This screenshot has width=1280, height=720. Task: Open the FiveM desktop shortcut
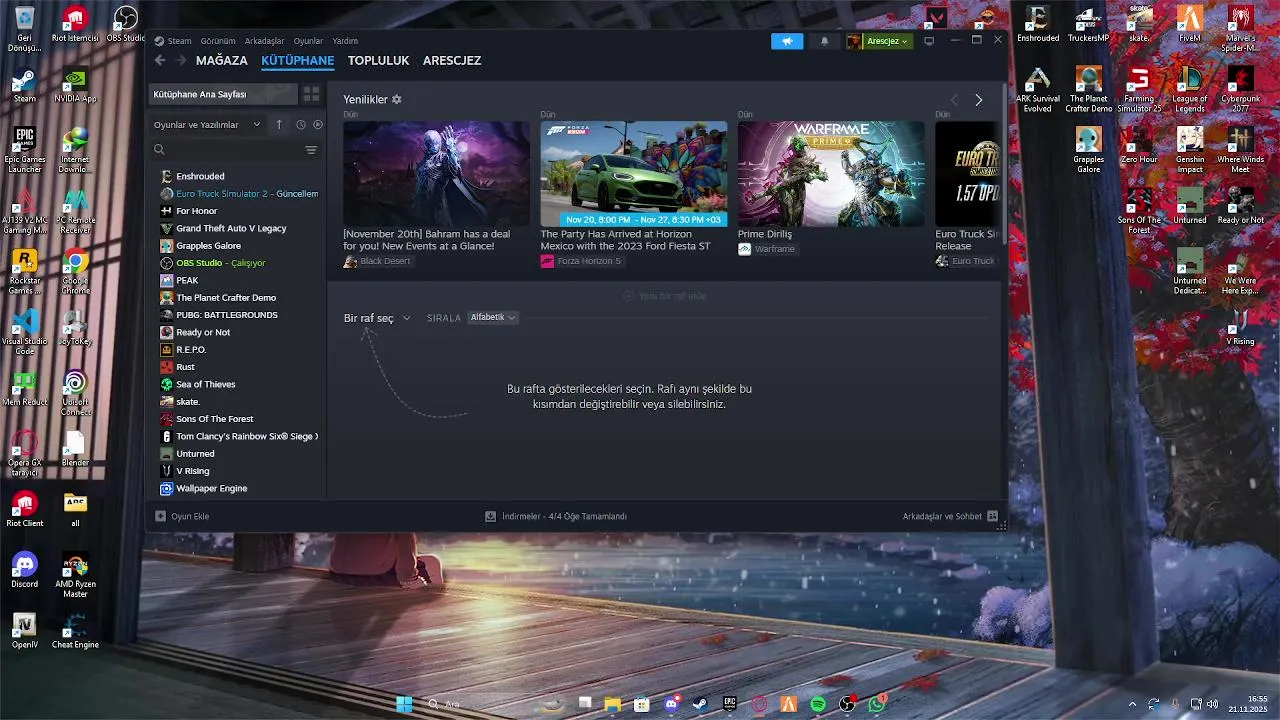coord(1190,24)
